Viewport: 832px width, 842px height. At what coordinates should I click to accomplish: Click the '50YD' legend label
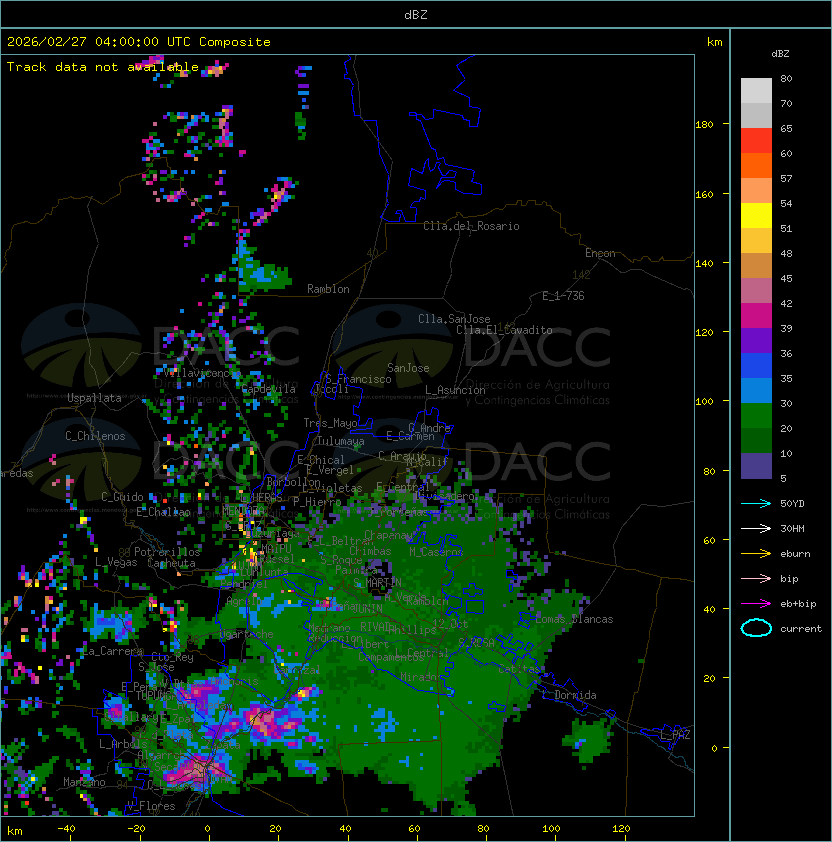pyautogui.click(x=792, y=504)
